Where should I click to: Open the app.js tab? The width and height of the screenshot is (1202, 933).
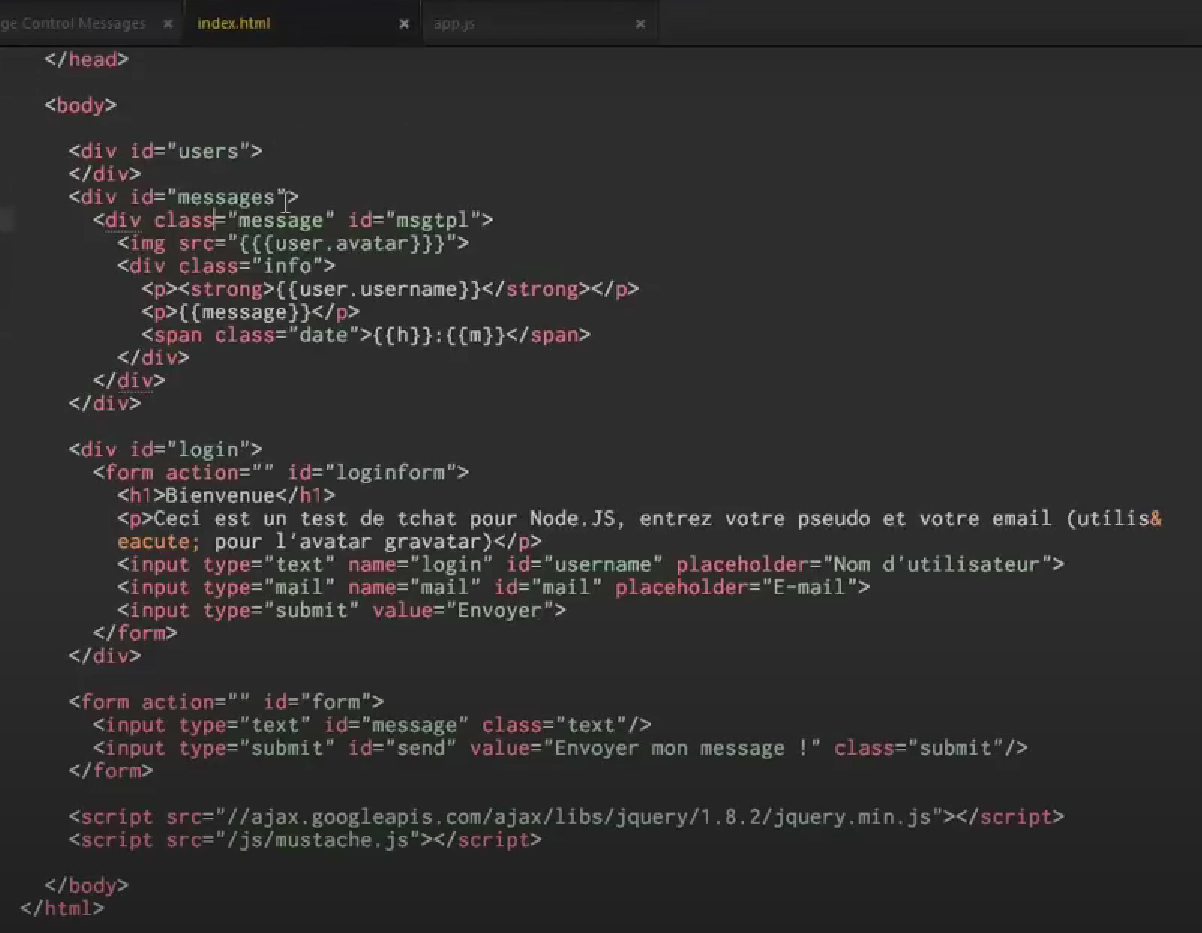454,23
